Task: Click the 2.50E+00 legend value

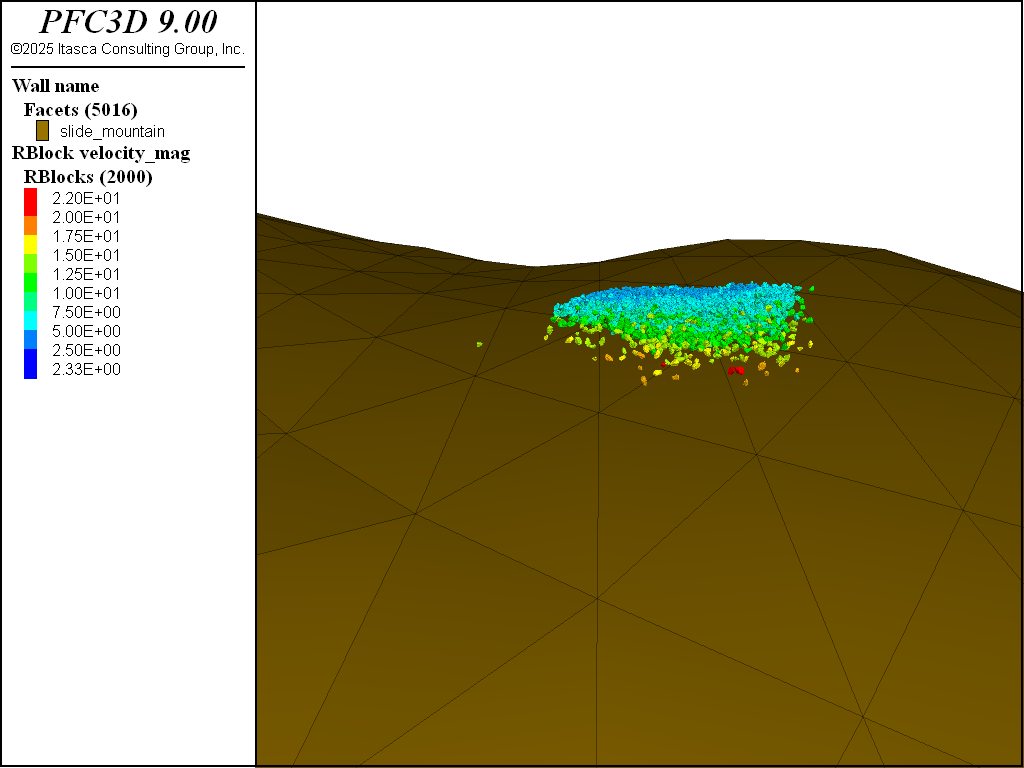Action: pos(86,350)
